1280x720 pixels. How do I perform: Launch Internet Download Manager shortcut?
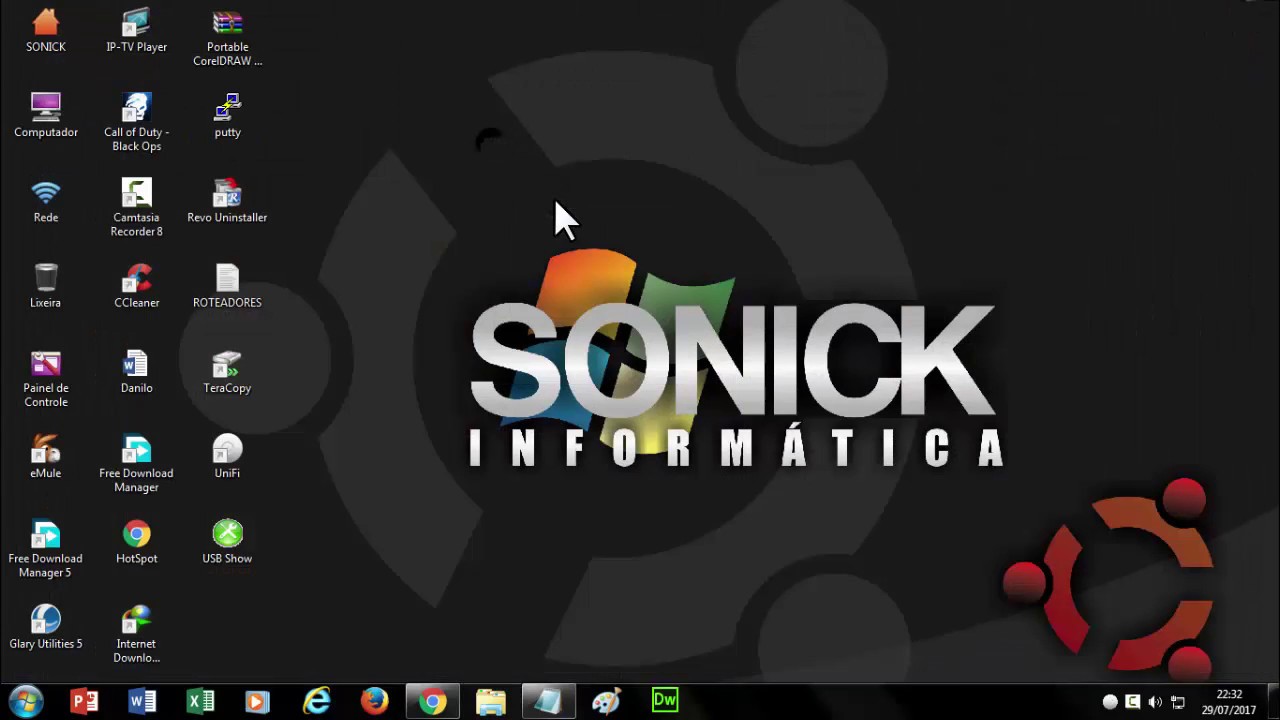[x=136, y=634]
